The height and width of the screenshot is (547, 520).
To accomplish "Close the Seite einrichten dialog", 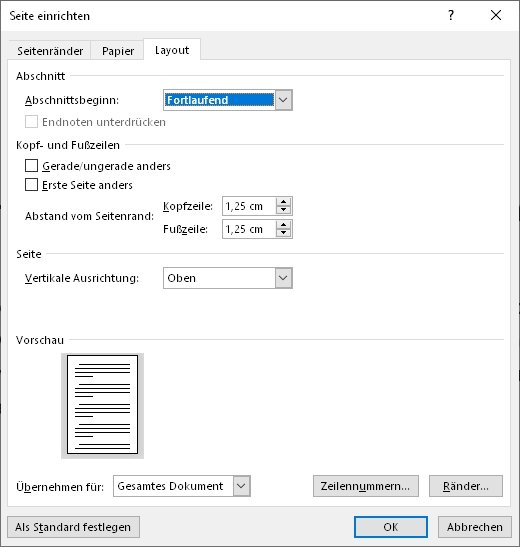I will pos(496,15).
